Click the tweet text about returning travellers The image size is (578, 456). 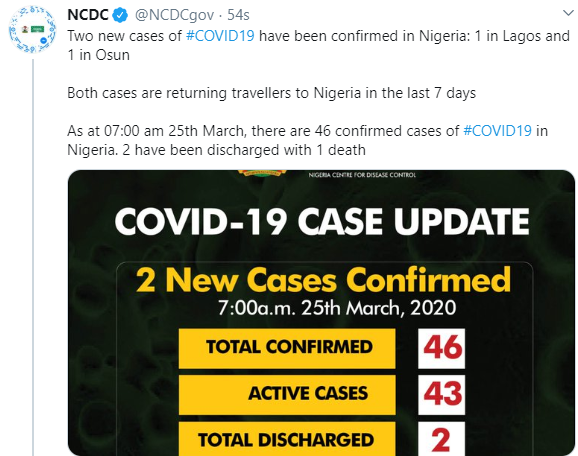271,93
